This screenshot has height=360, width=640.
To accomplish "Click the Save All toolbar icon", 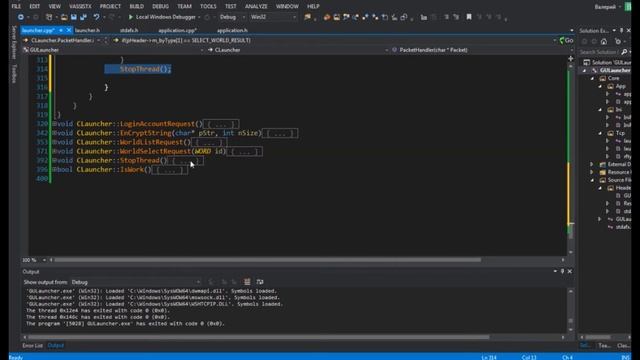I will [x=83, y=17].
